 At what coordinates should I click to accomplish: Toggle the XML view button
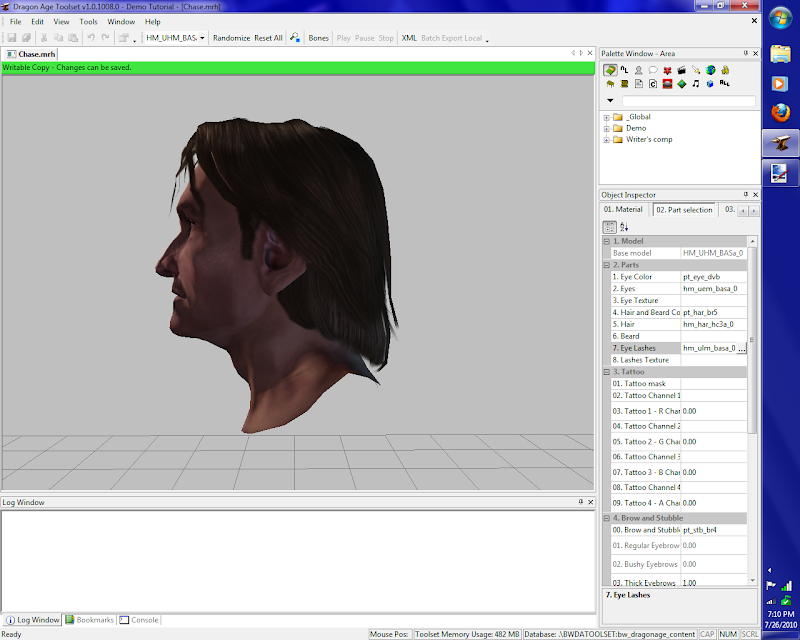tap(408, 38)
